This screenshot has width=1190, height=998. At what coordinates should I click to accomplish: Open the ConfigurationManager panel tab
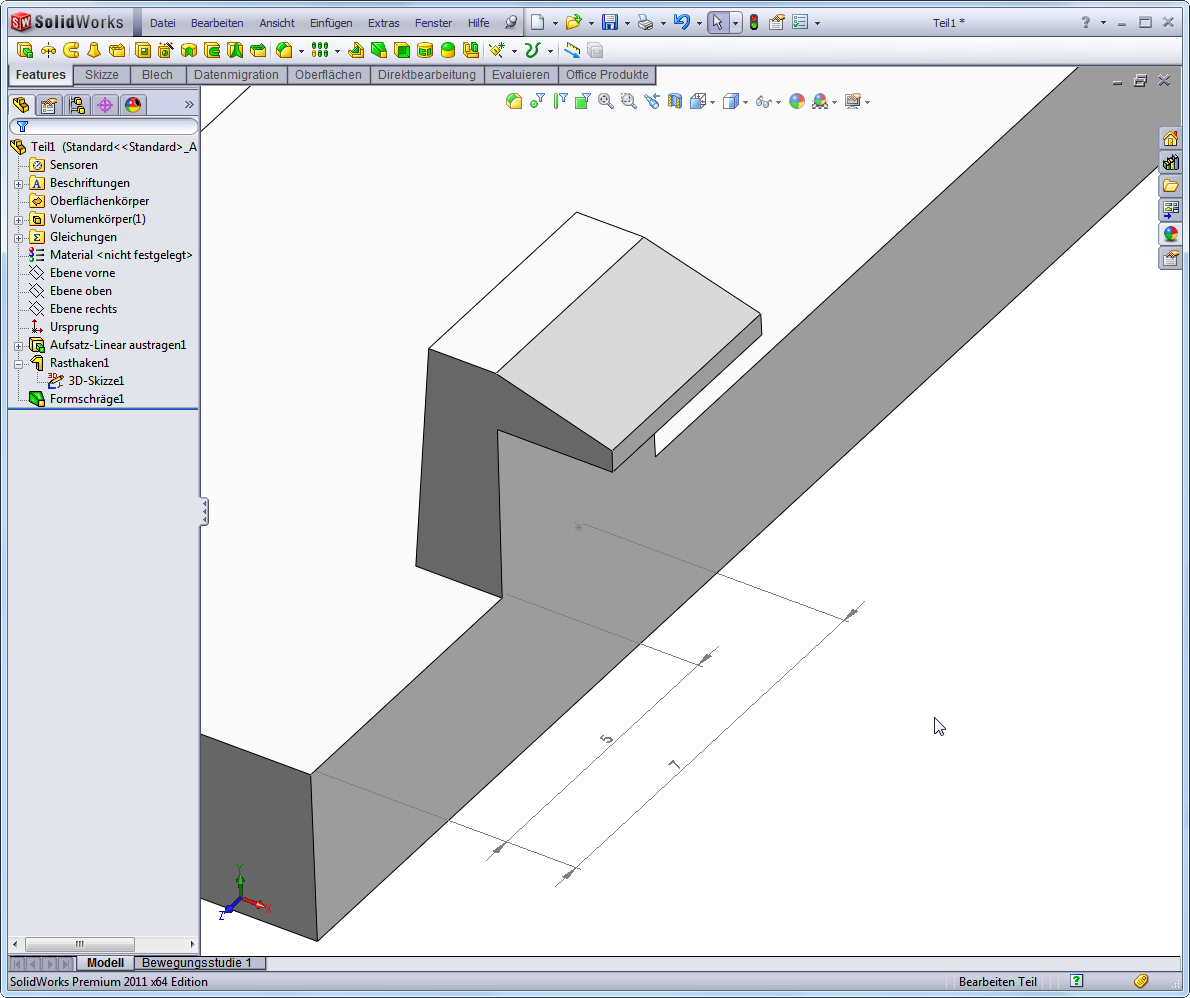click(x=77, y=104)
